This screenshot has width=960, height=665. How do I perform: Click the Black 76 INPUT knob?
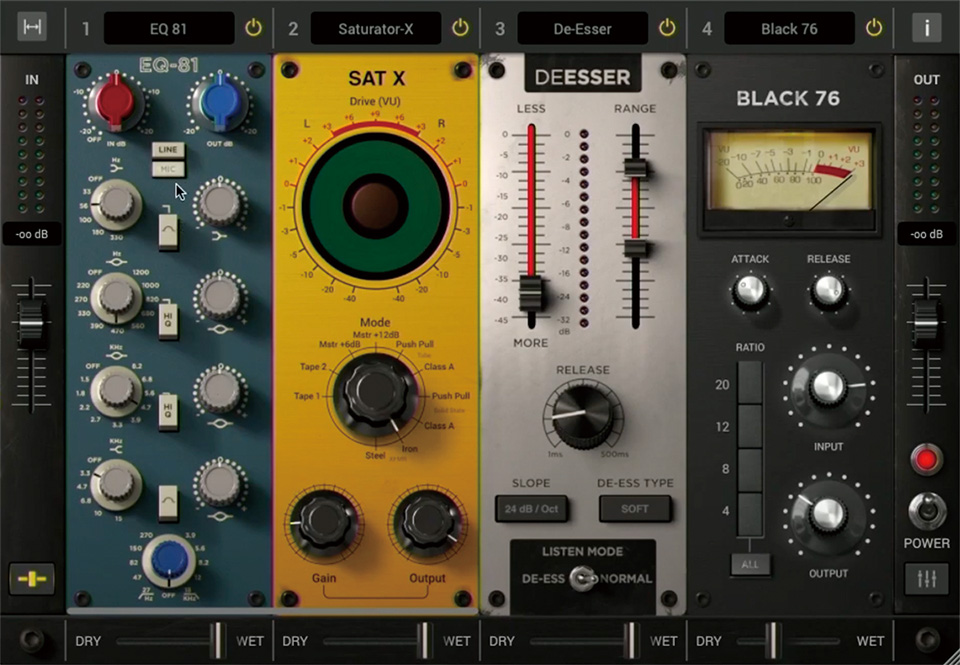(828, 388)
